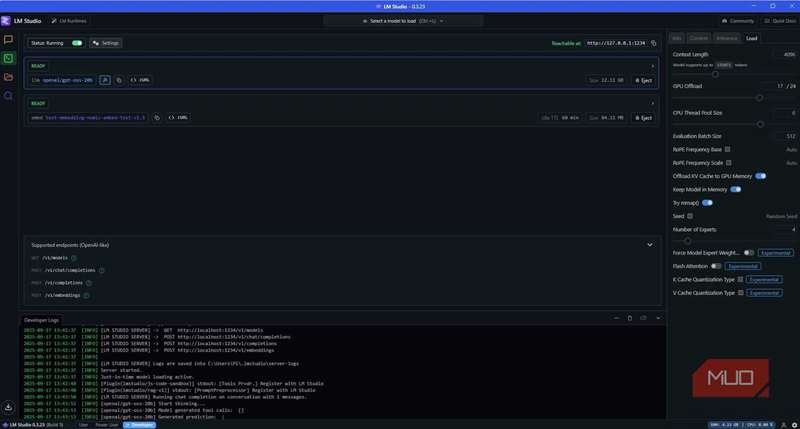Open the Developer server sidebar icon
The image size is (800, 429).
[8, 58]
